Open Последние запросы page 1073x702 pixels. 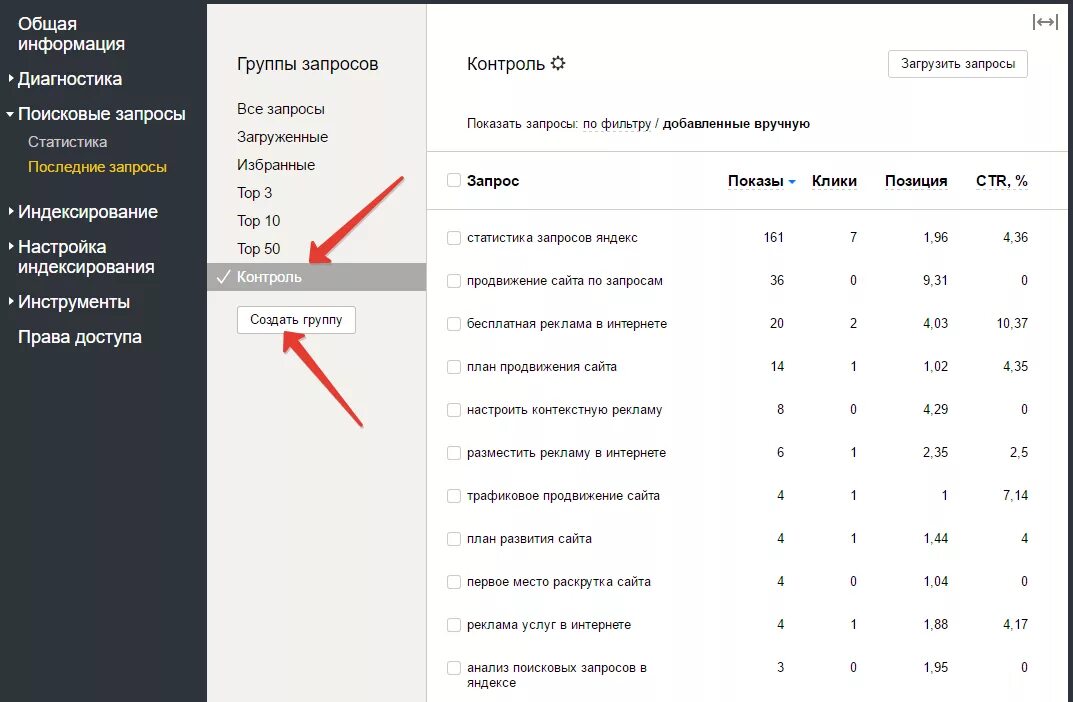[x=97, y=167]
